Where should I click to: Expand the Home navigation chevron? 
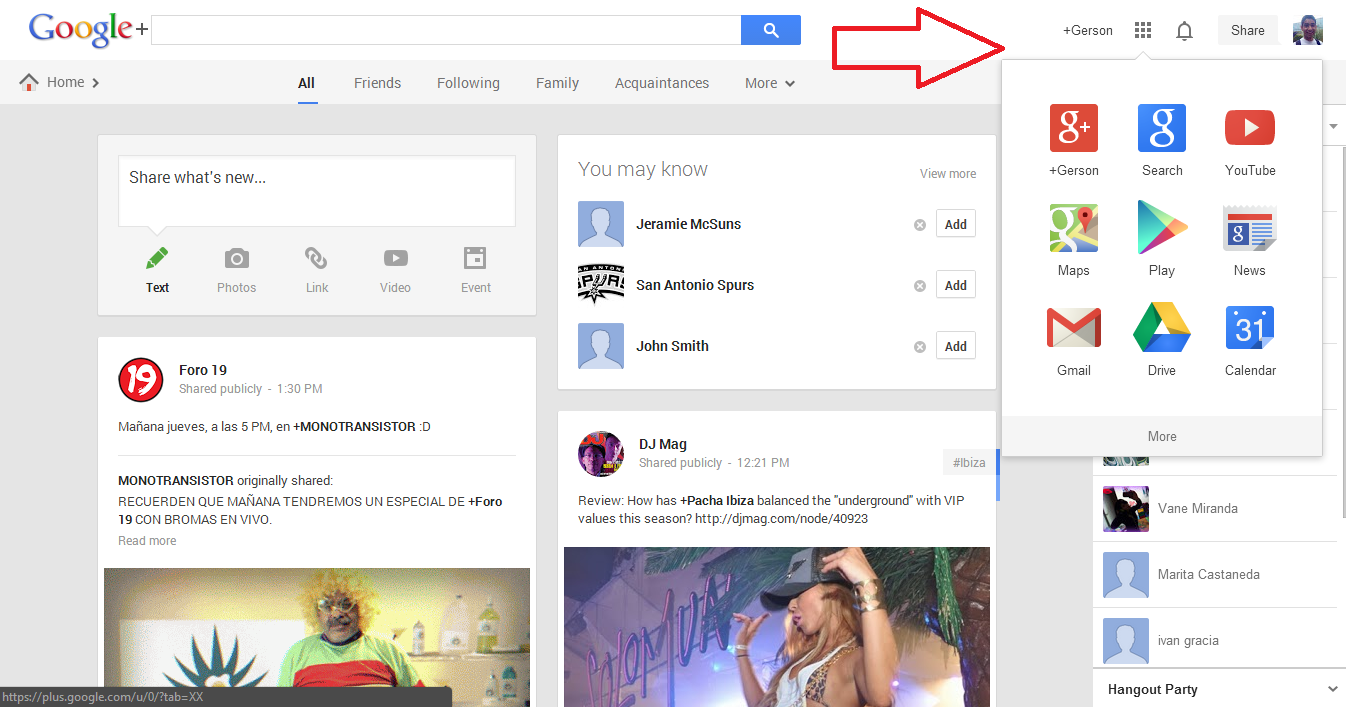[96, 83]
